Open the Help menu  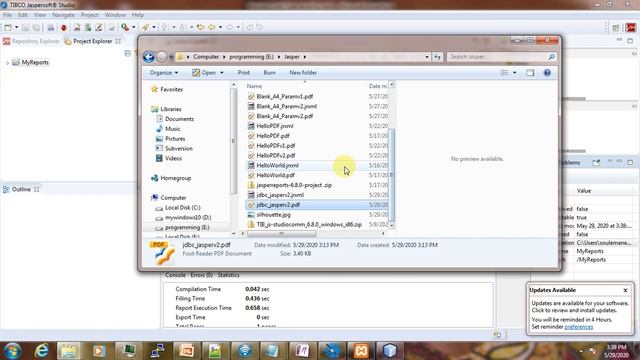point(138,15)
